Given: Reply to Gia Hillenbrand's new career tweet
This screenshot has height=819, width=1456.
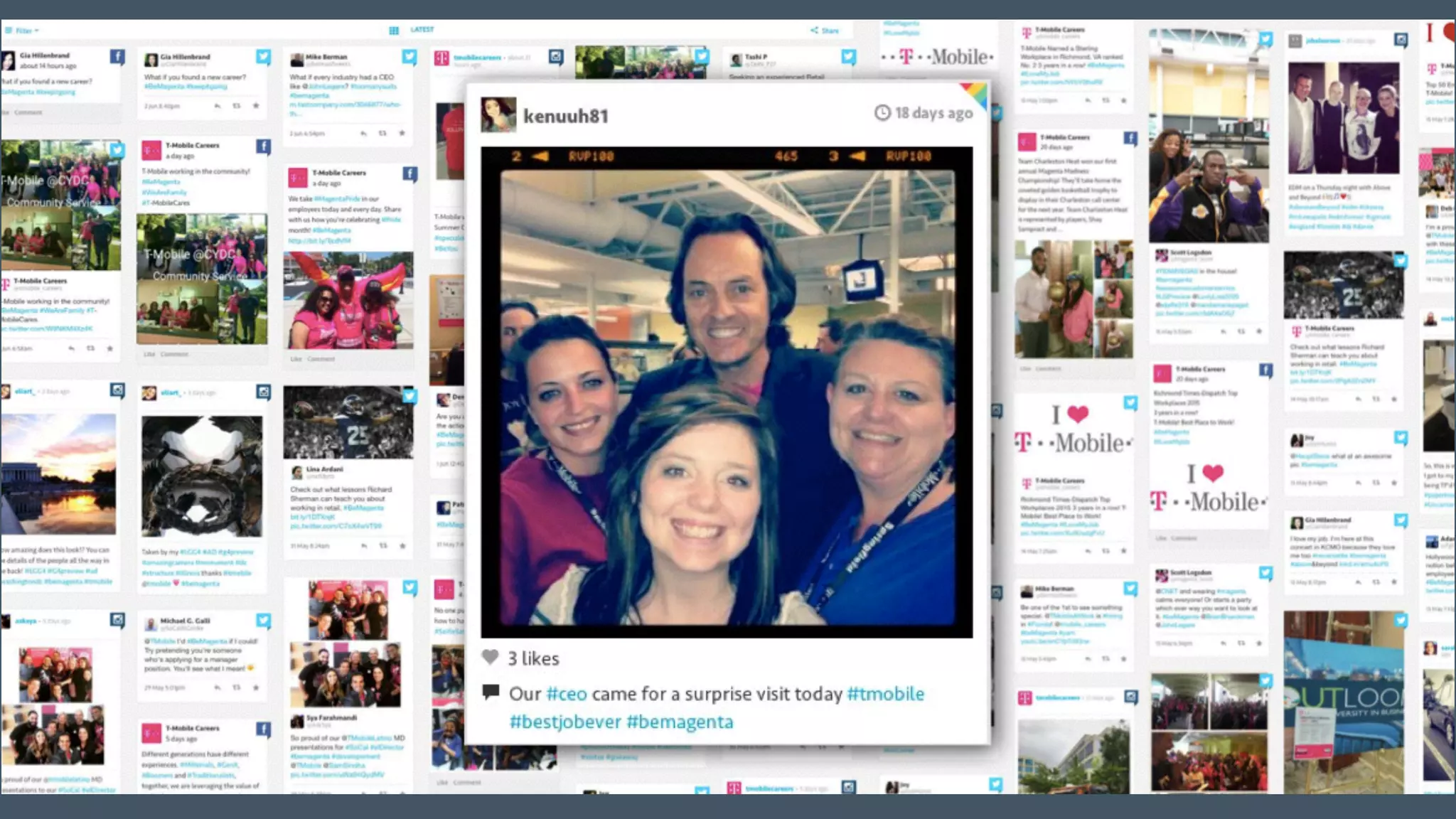Looking at the screenshot, I should 218,106.
